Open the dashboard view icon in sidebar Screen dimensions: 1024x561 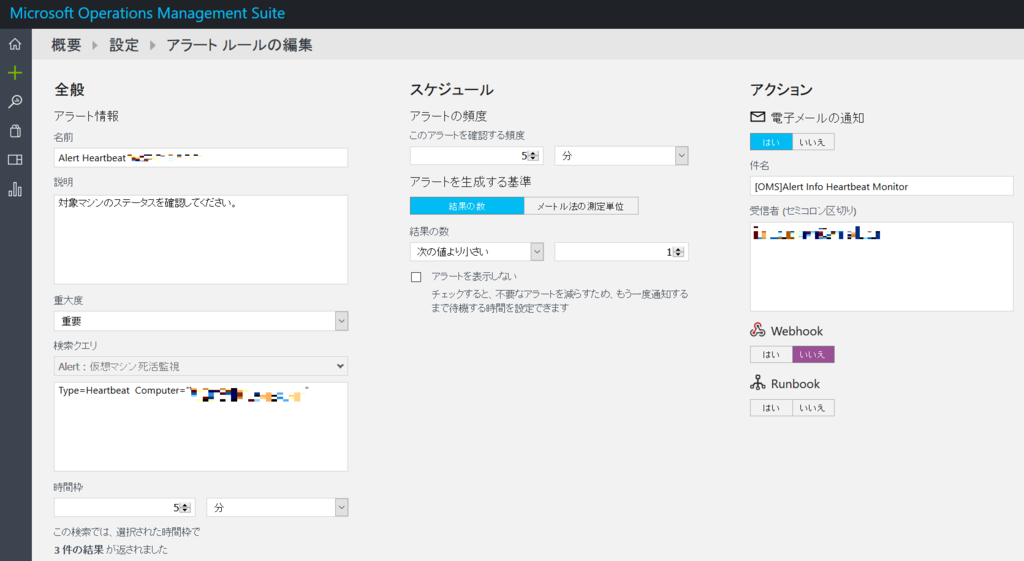coord(15,160)
